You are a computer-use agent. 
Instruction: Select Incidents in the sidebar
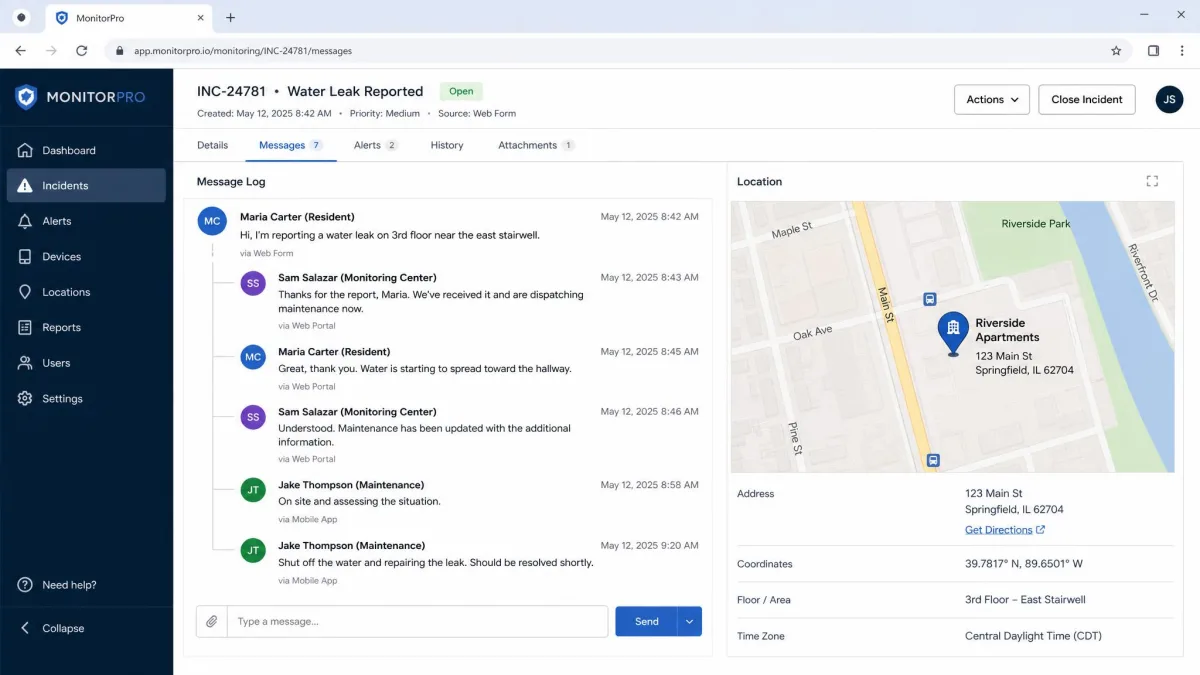pyautogui.click(x=86, y=186)
